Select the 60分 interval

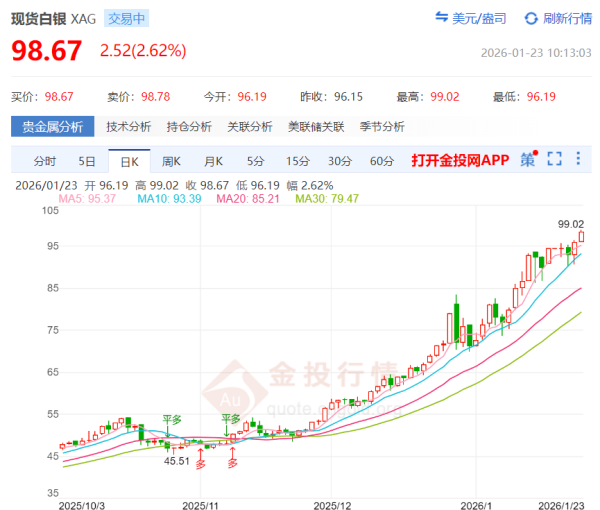point(382,161)
